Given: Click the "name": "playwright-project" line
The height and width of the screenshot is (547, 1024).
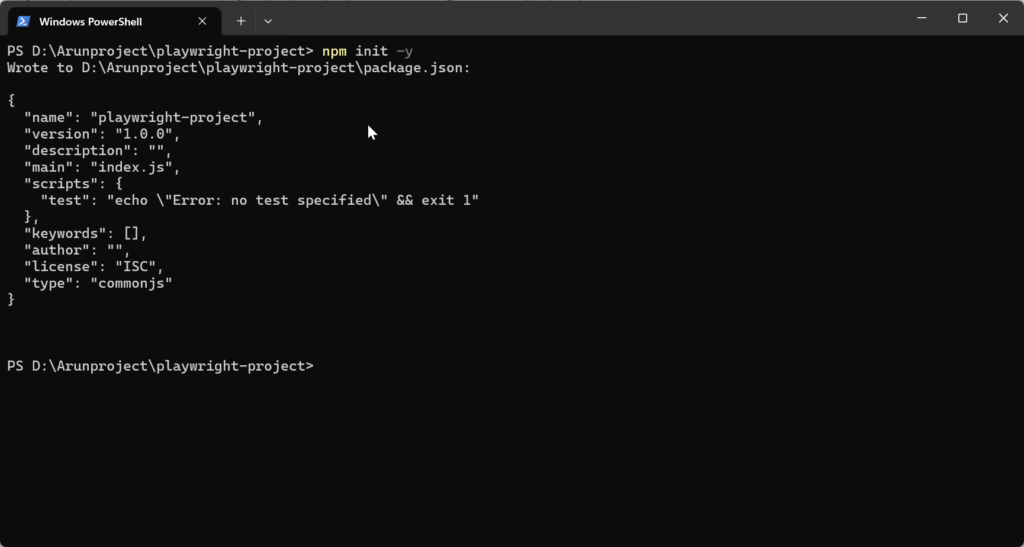Looking at the screenshot, I should click(x=143, y=117).
